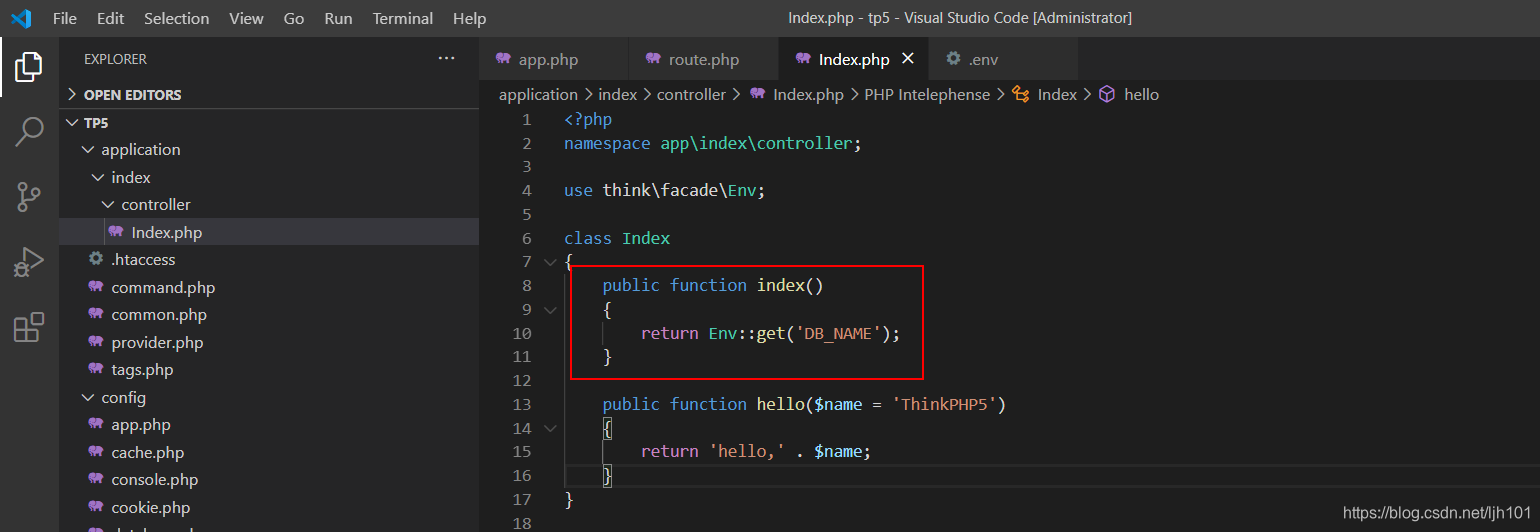The width and height of the screenshot is (1540, 532).
Task: Click the PHP elephant icon on app.php tab
Action: 503,59
